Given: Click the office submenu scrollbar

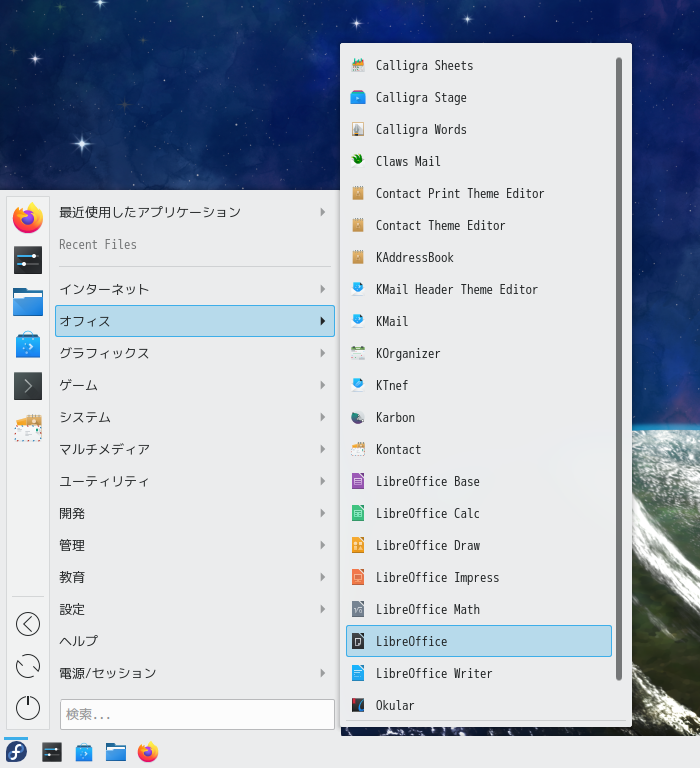Looking at the screenshot, I should click(x=619, y=369).
